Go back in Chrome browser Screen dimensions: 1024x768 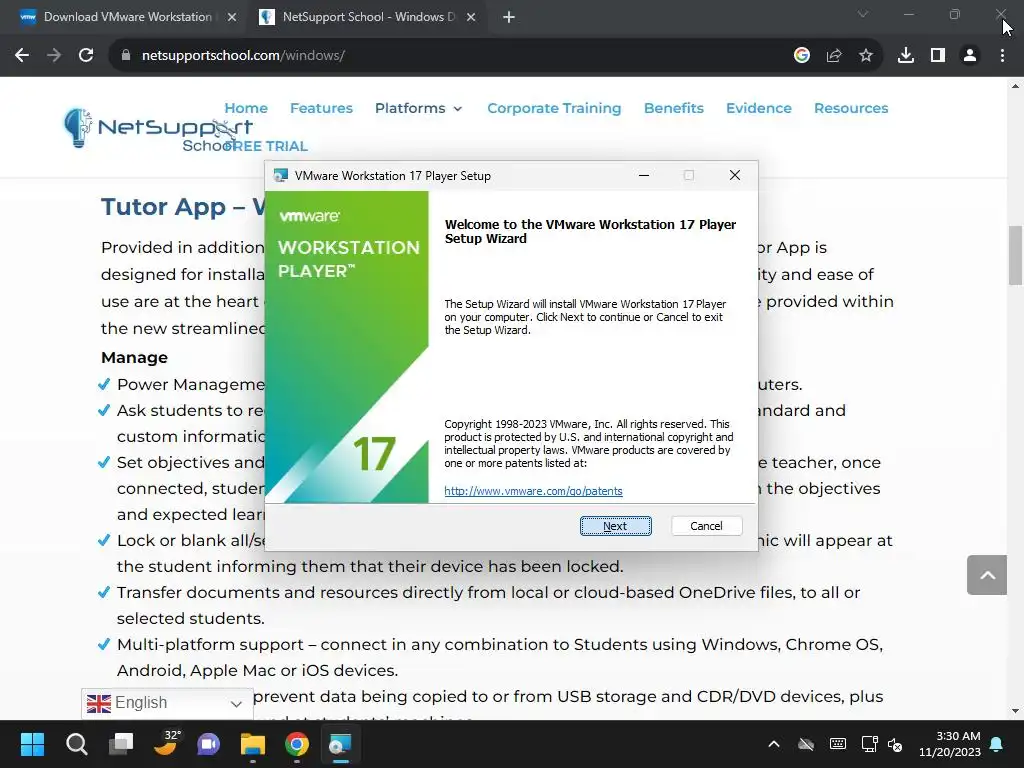pyautogui.click(x=22, y=56)
